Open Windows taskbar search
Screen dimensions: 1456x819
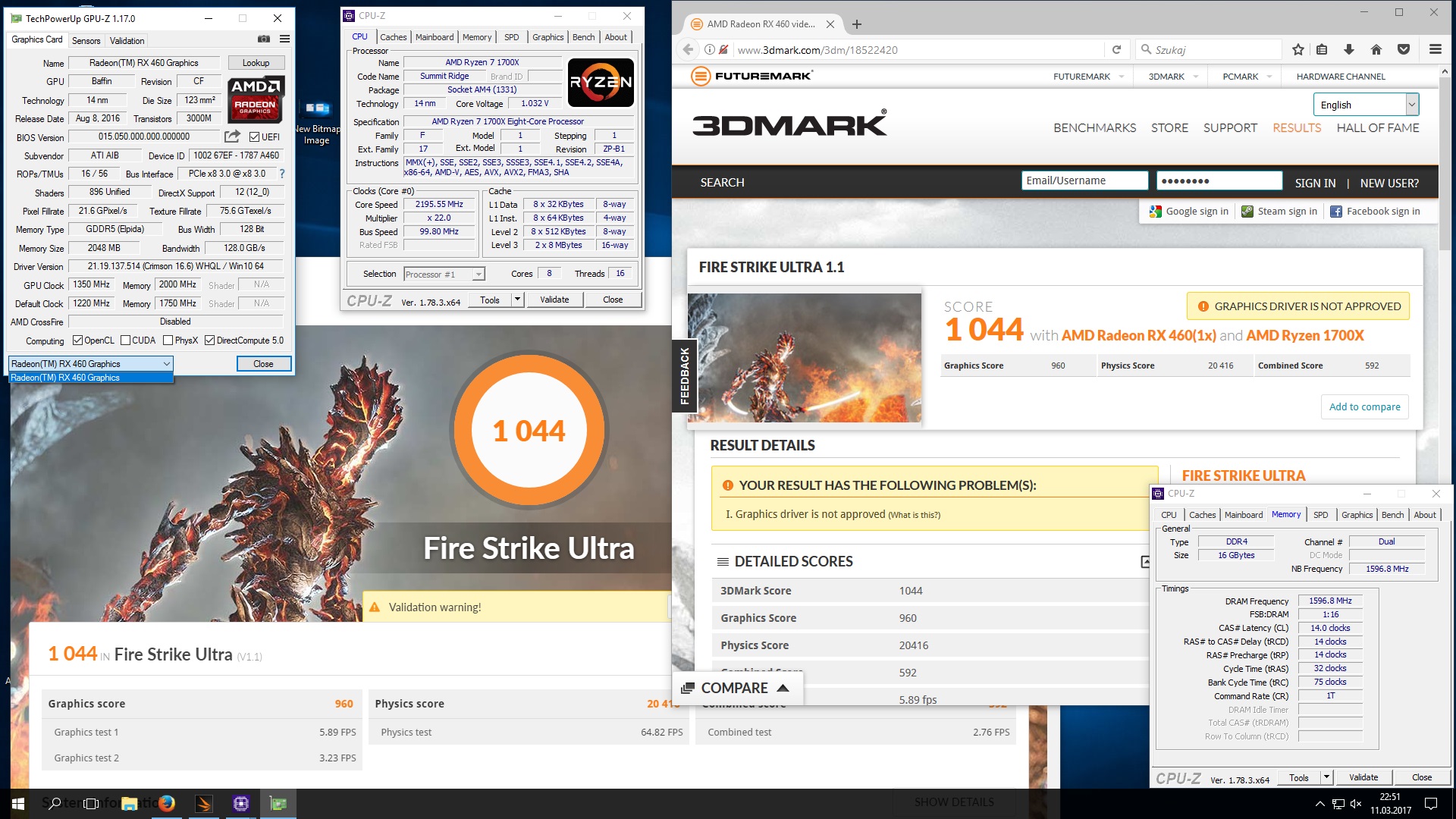click(55, 804)
